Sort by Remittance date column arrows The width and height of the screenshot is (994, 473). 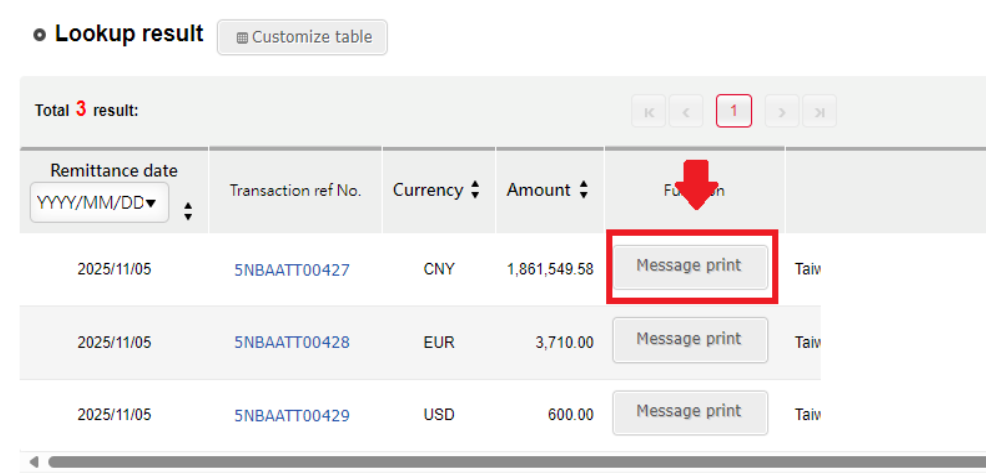pyautogui.click(x=188, y=210)
